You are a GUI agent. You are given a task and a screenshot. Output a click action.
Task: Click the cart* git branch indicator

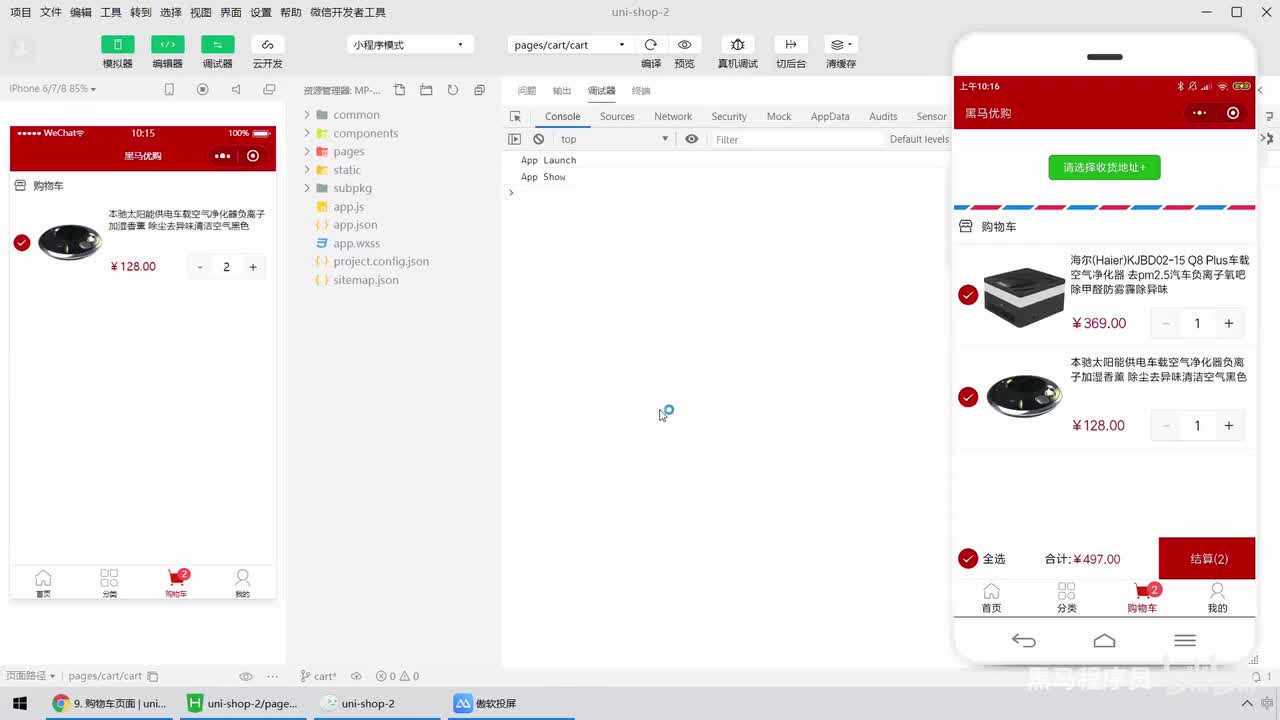pos(319,676)
